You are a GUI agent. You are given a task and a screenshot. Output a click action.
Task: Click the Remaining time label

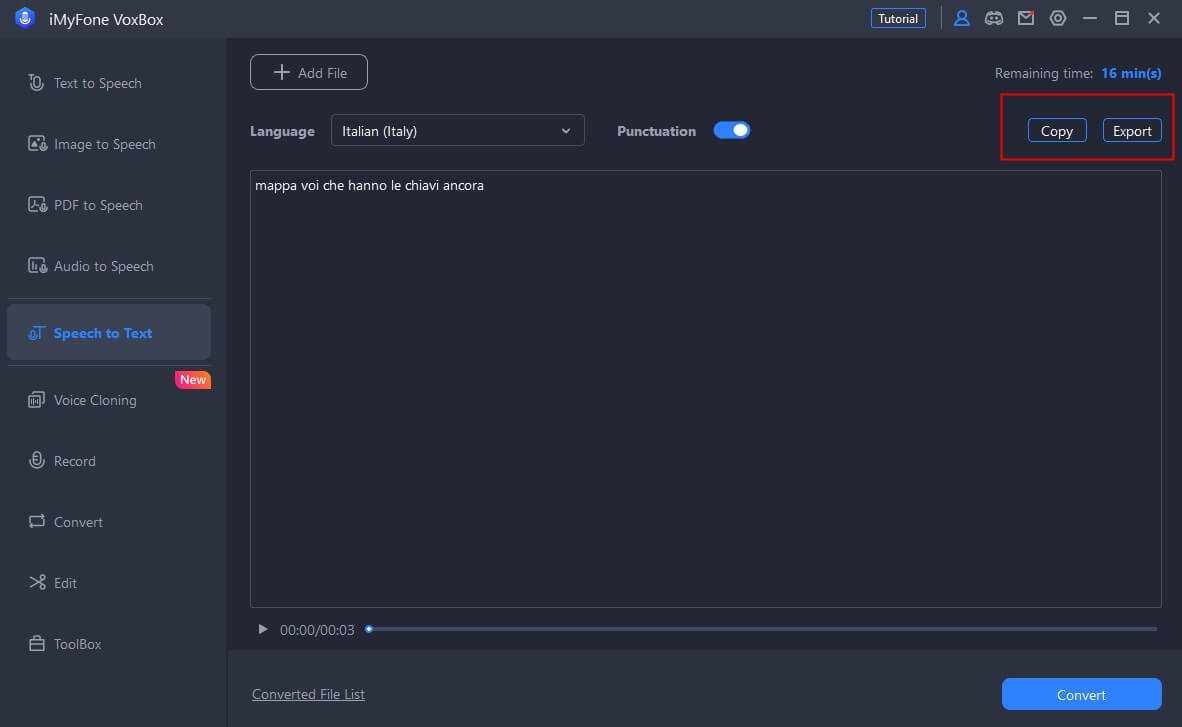[x=1043, y=73]
